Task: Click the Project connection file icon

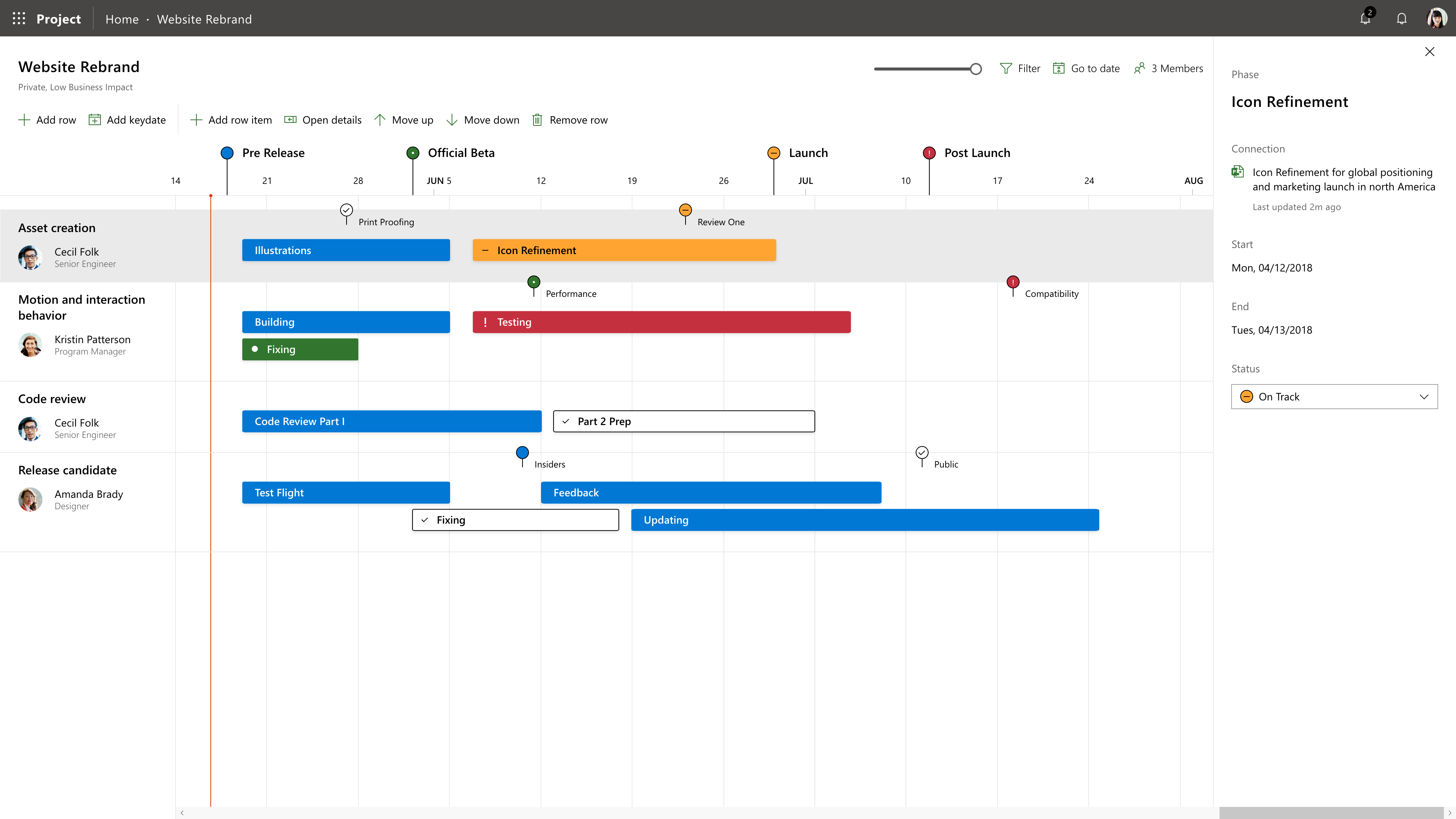Action: (x=1238, y=172)
